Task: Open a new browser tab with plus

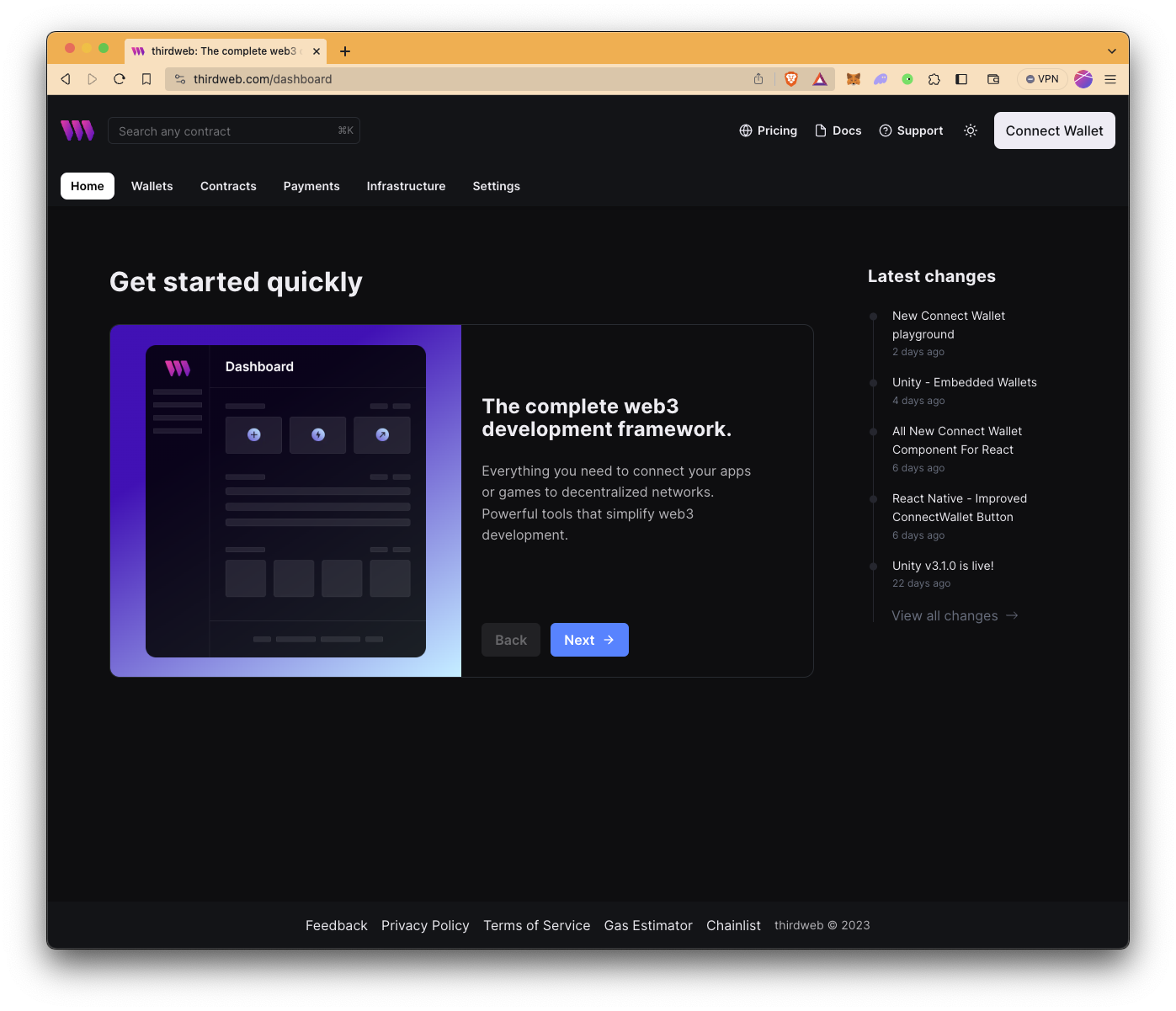Action: (x=345, y=51)
